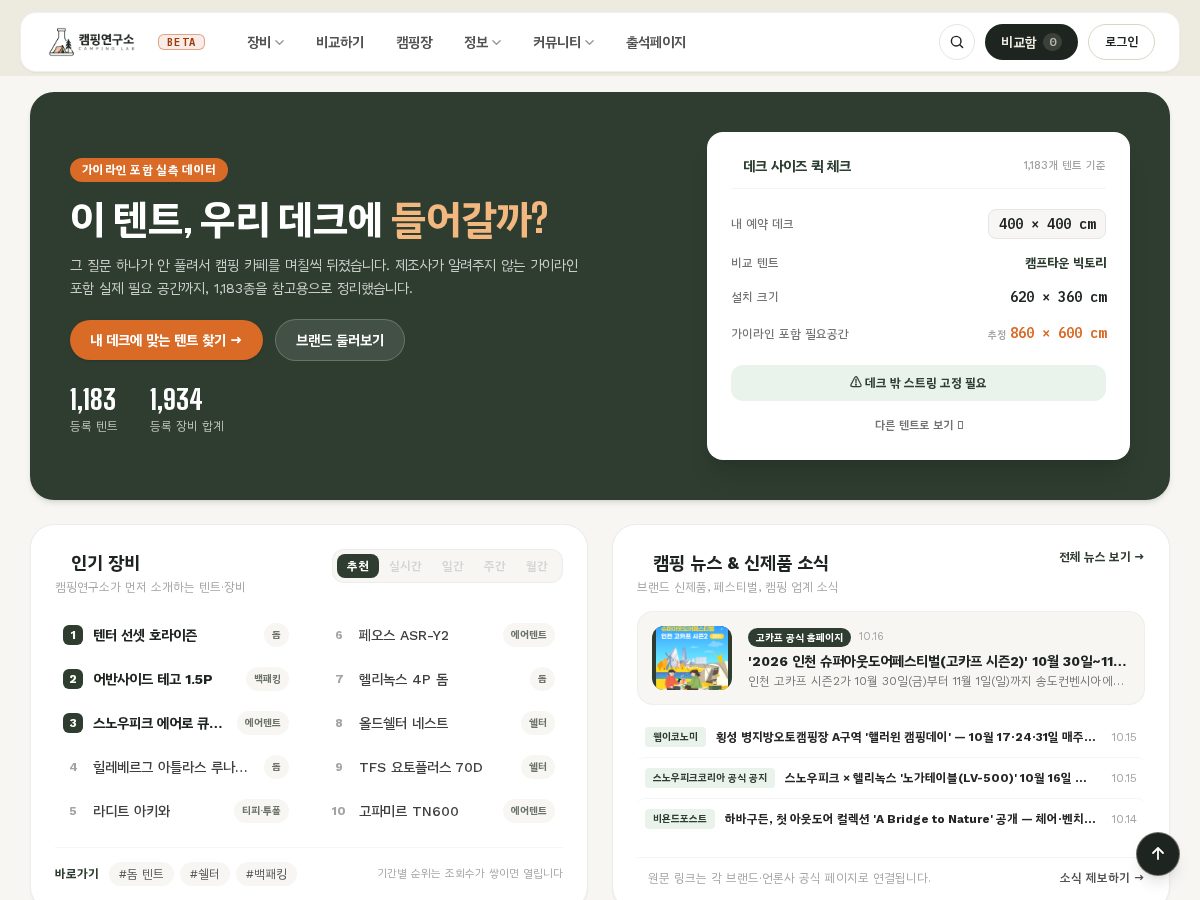Click 소식 제보하기 link
The image size is (1200, 900).
[1102, 878]
